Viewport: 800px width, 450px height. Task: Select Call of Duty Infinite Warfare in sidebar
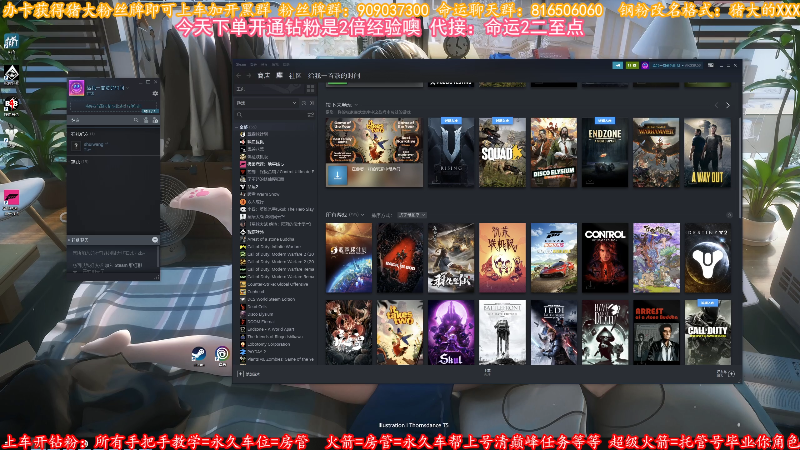pos(273,246)
